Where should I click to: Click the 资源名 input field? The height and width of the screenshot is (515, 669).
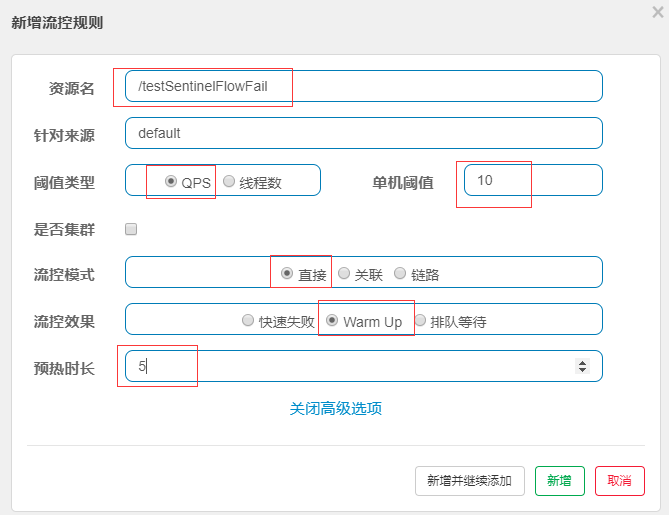[x=364, y=86]
